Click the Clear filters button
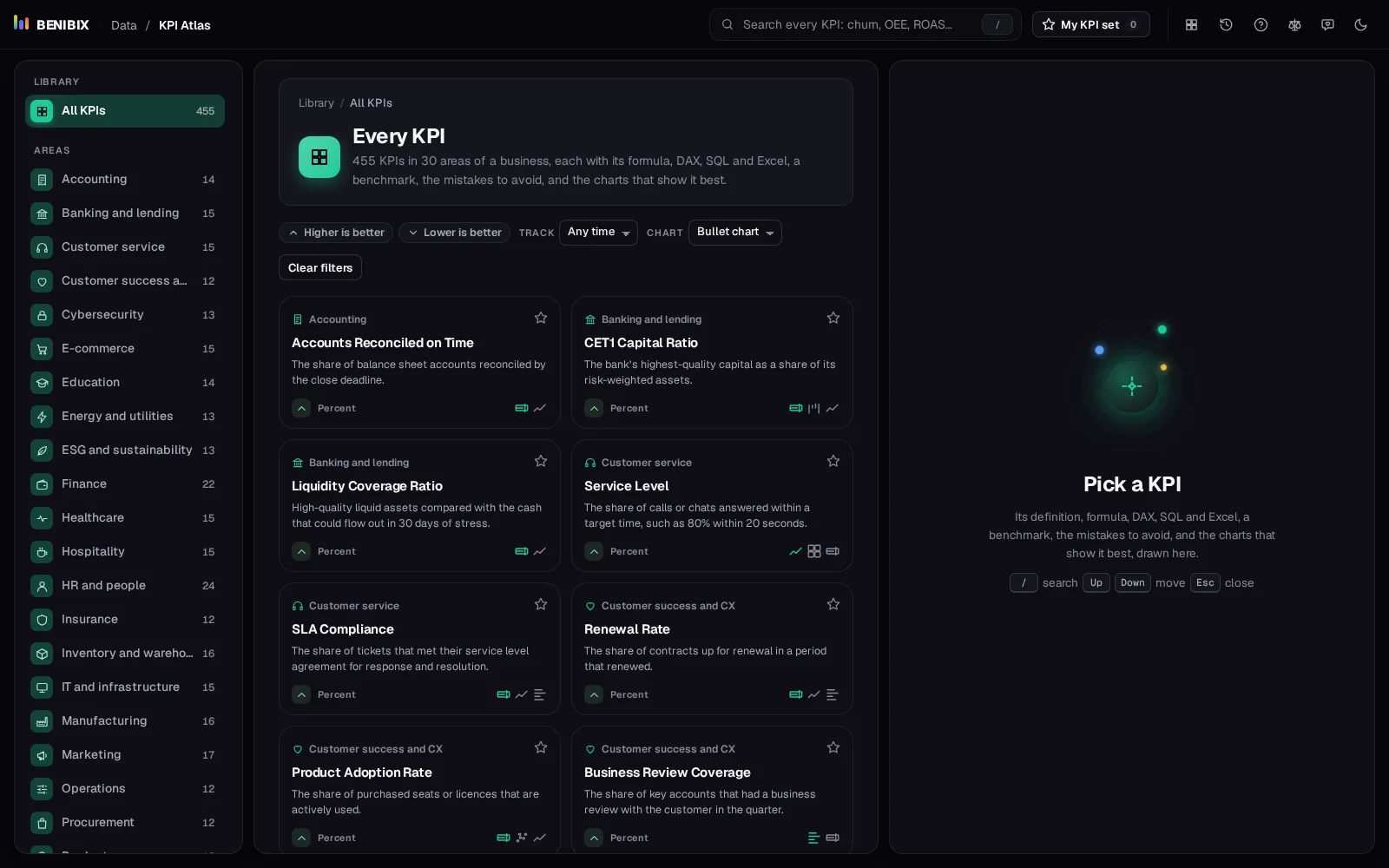 [320, 268]
